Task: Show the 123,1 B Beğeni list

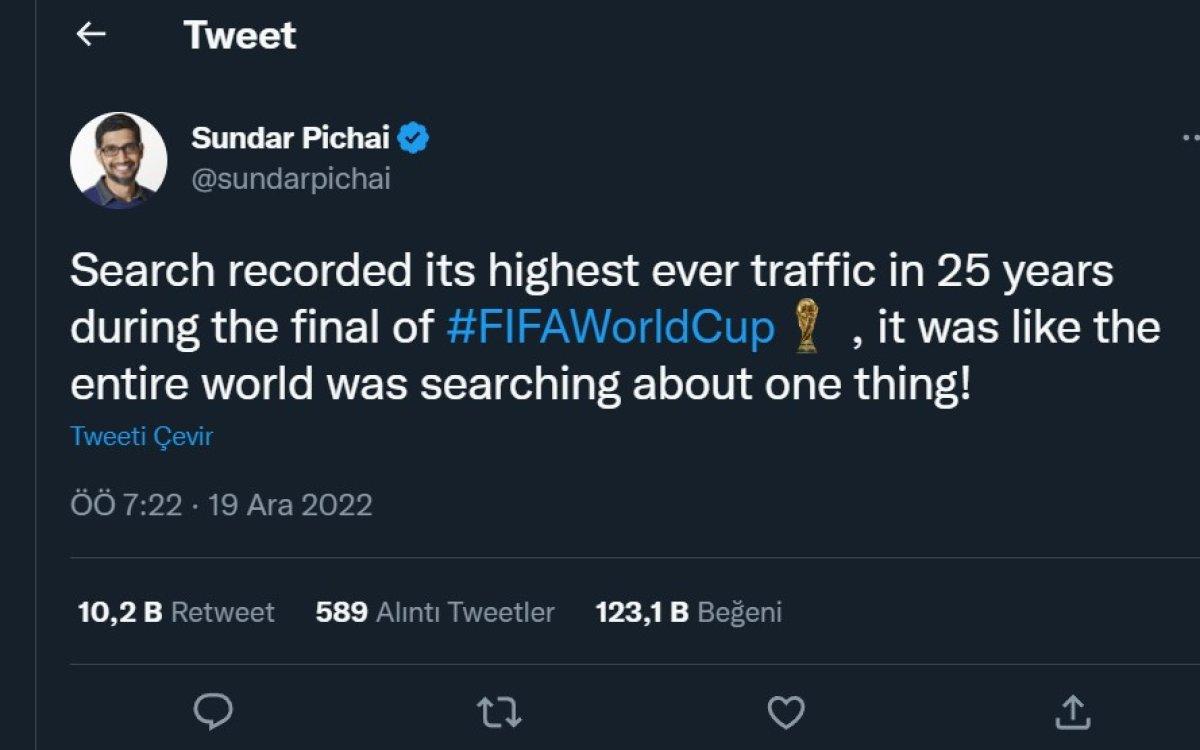Action: [688, 612]
